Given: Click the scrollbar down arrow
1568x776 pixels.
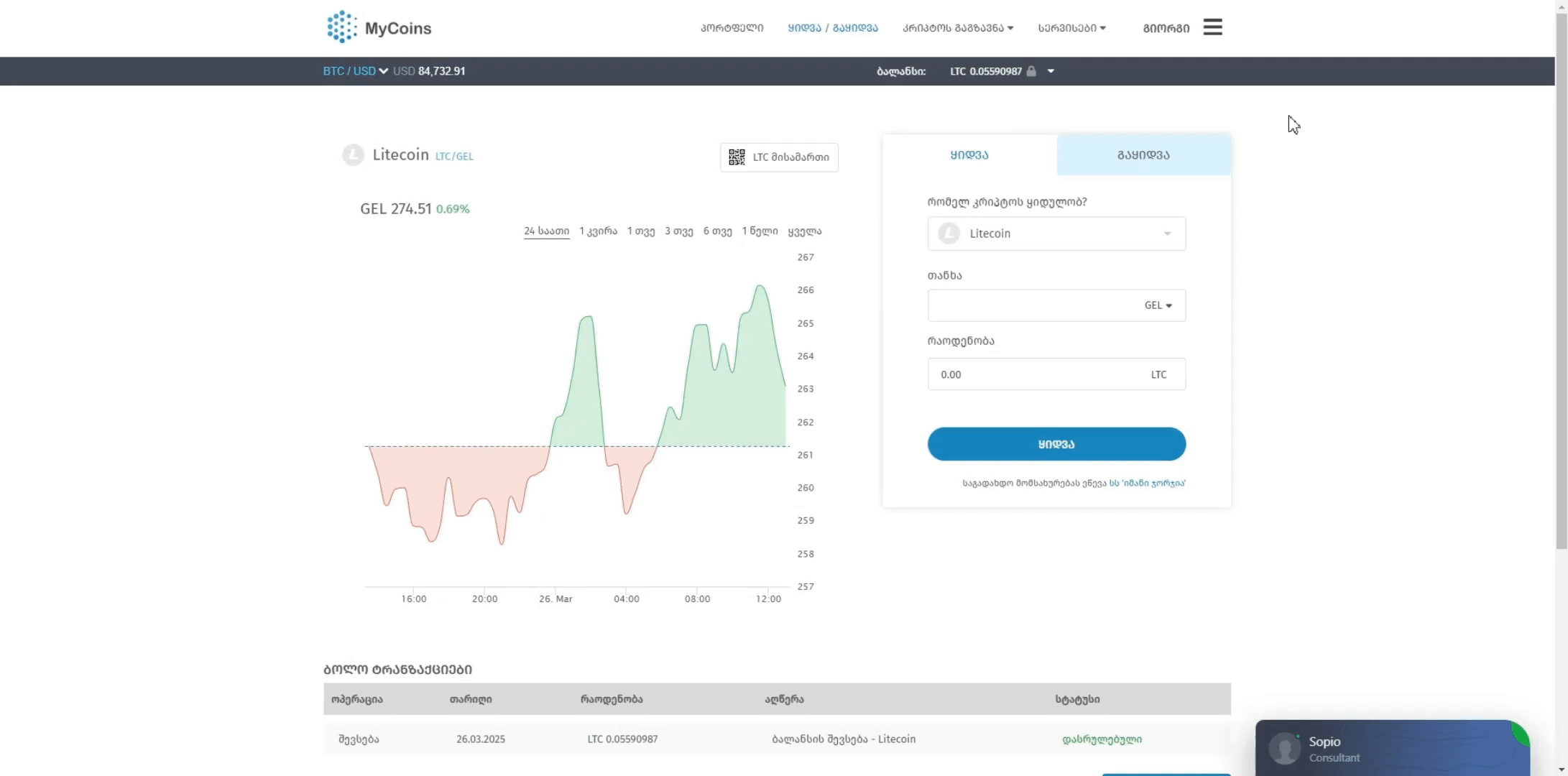Looking at the screenshot, I should [x=1562, y=770].
